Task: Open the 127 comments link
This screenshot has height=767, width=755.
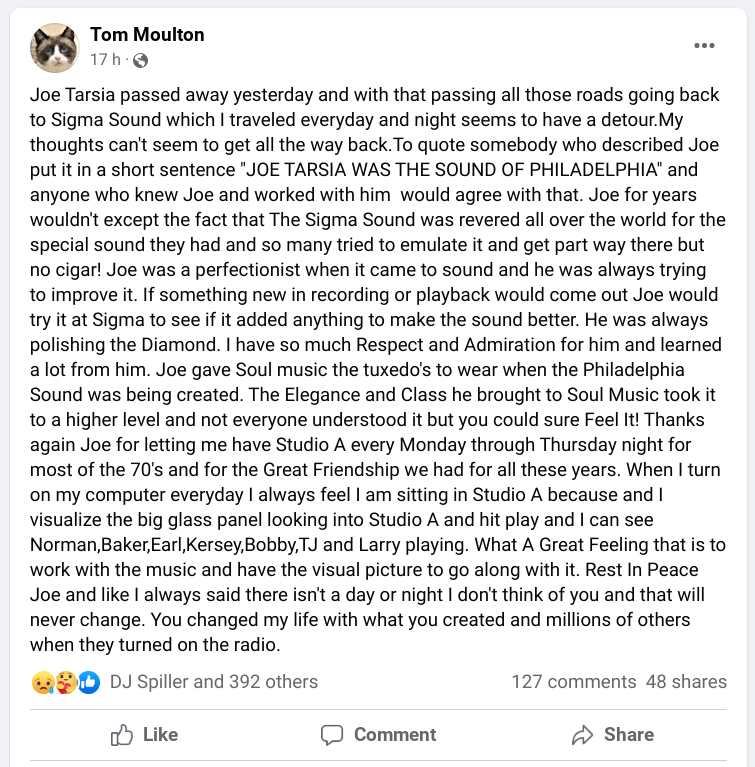Action: (x=573, y=682)
